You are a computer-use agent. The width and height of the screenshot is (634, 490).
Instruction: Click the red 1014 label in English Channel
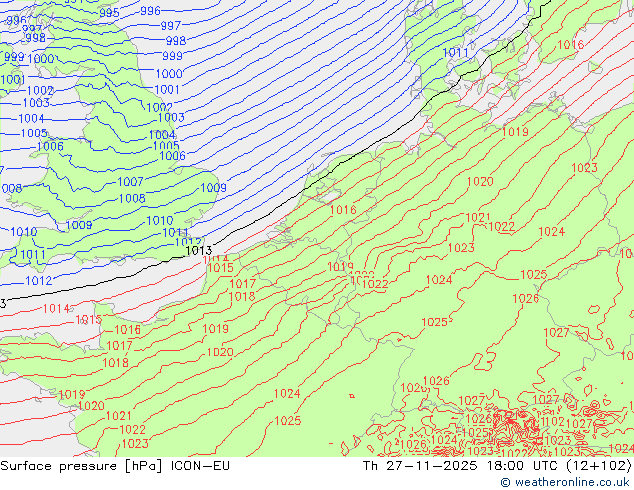57,309
